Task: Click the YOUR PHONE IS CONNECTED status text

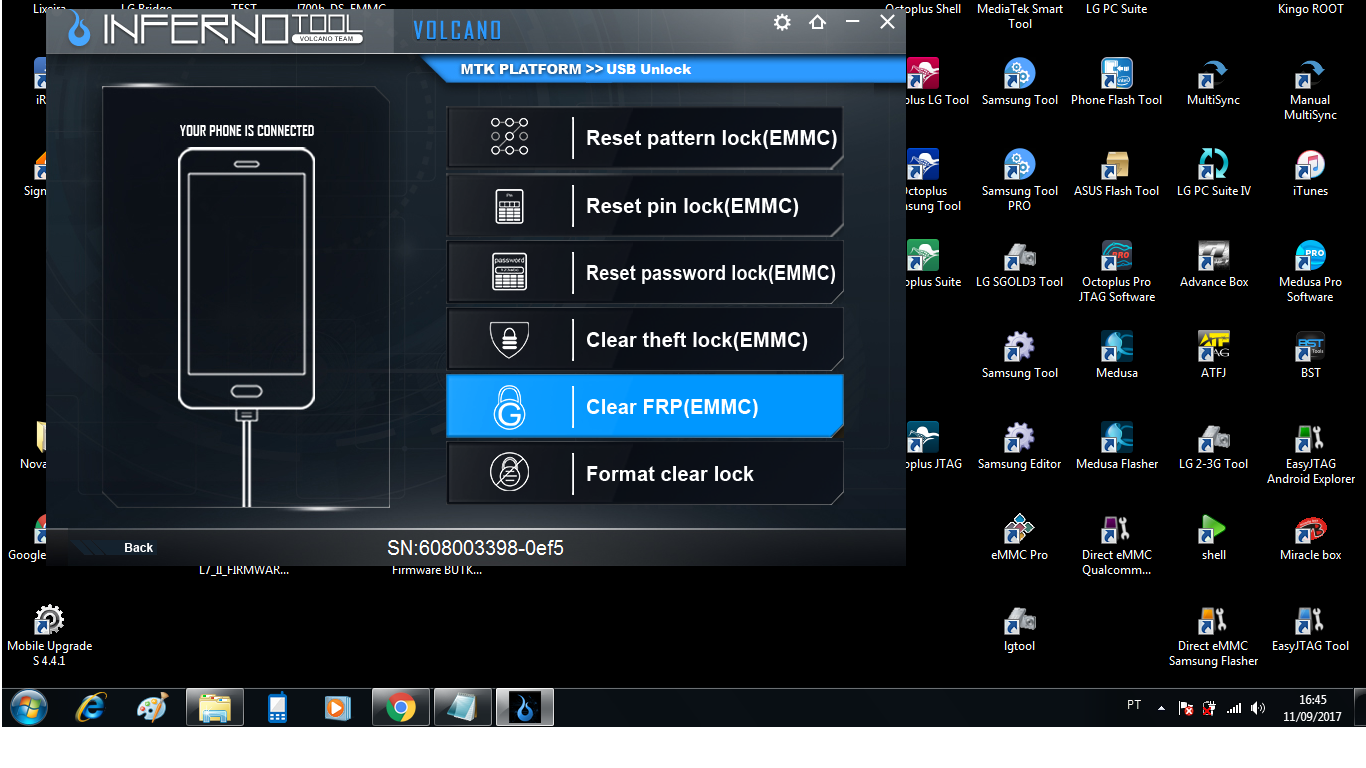Action: point(247,131)
